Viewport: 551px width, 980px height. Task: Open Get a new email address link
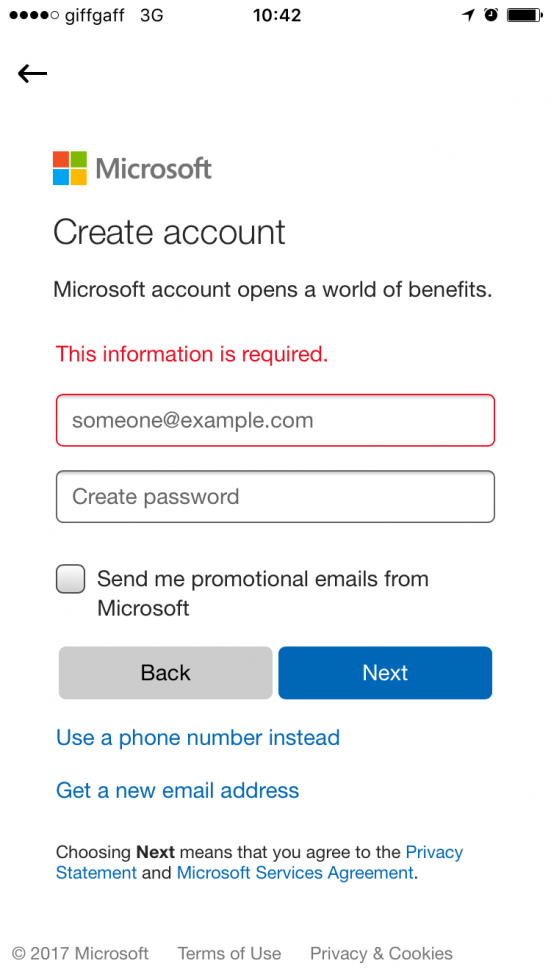(x=177, y=790)
